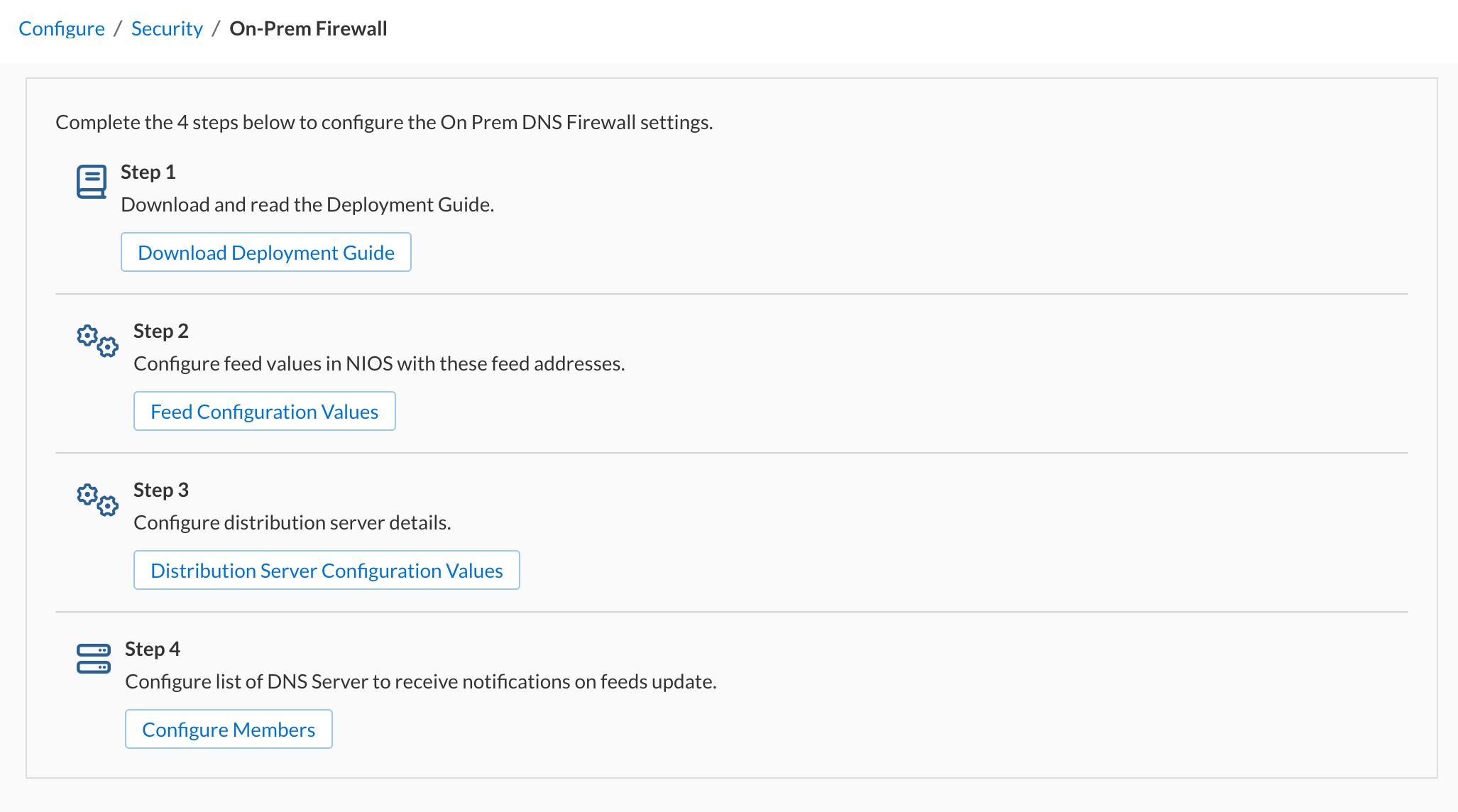Click the Step 1 book guide icon
This screenshot has height=812, width=1458.
pyautogui.click(x=92, y=182)
